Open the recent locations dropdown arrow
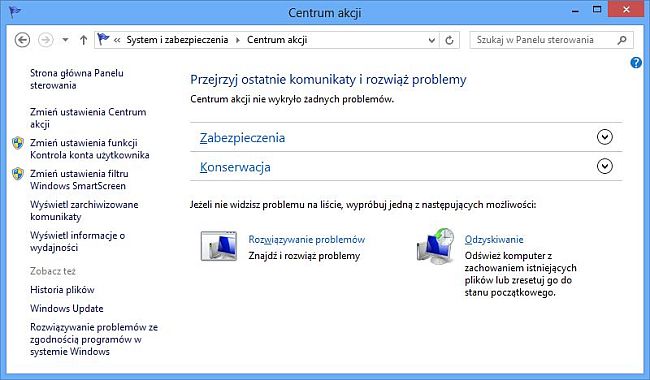 pyautogui.click(x=65, y=40)
